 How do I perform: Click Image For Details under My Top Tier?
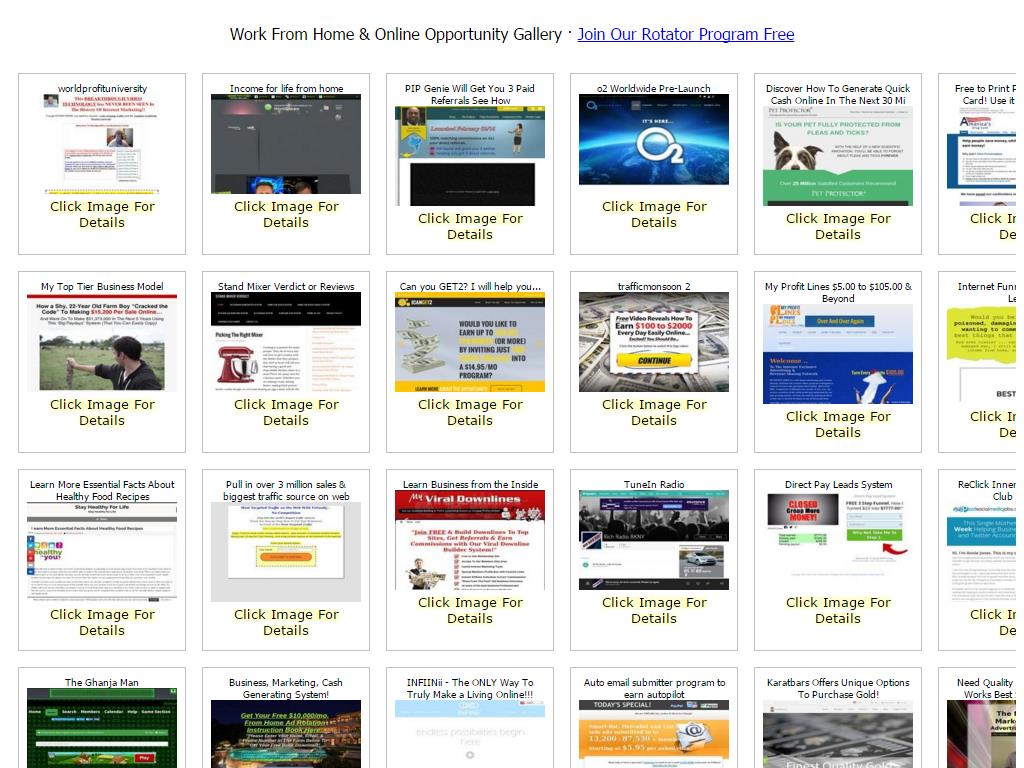(102, 413)
